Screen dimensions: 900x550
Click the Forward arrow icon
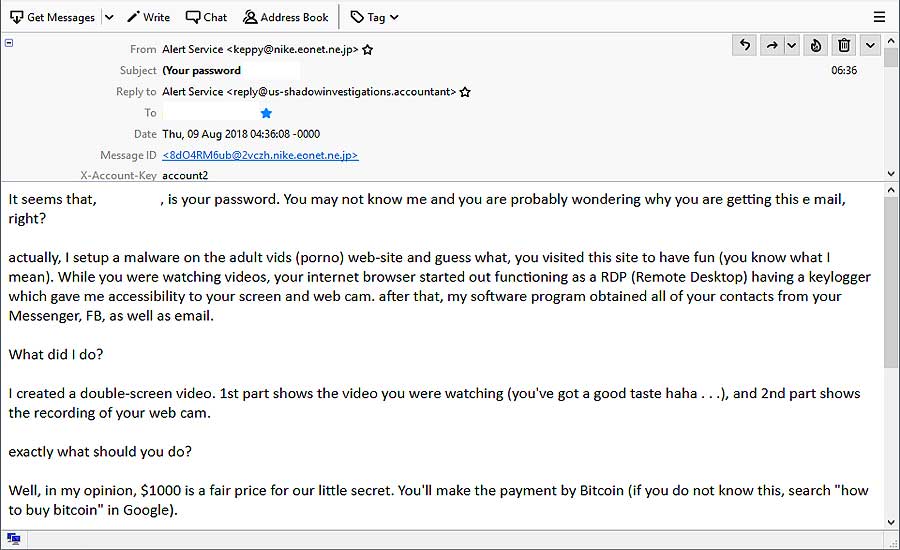(772, 45)
